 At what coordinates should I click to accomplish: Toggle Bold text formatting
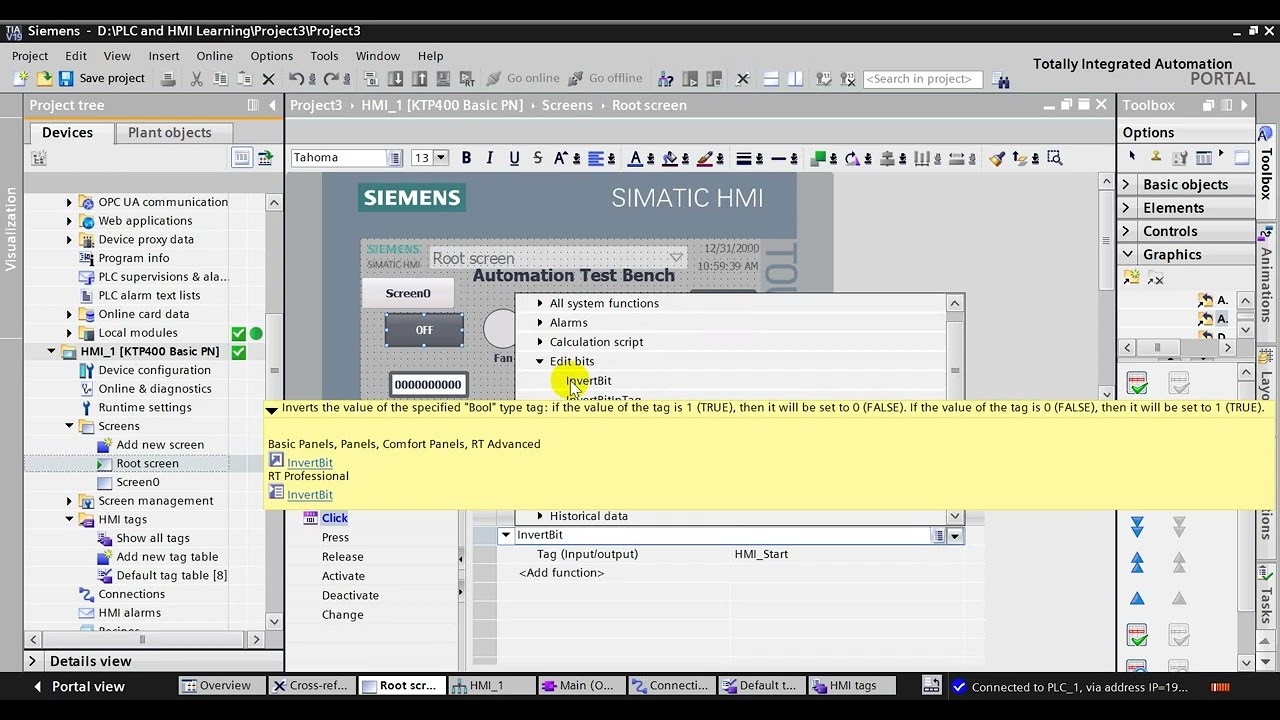point(466,158)
